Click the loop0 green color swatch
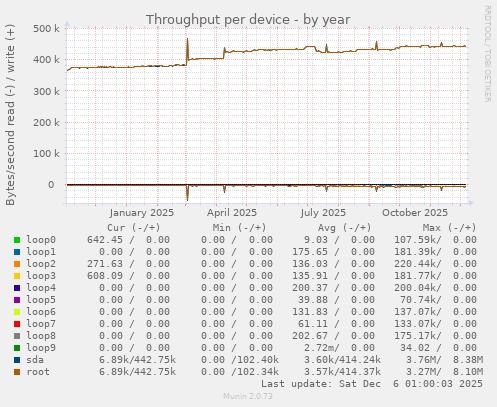Image resolution: width=497 pixels, height=407 pixels. point(17,240)
